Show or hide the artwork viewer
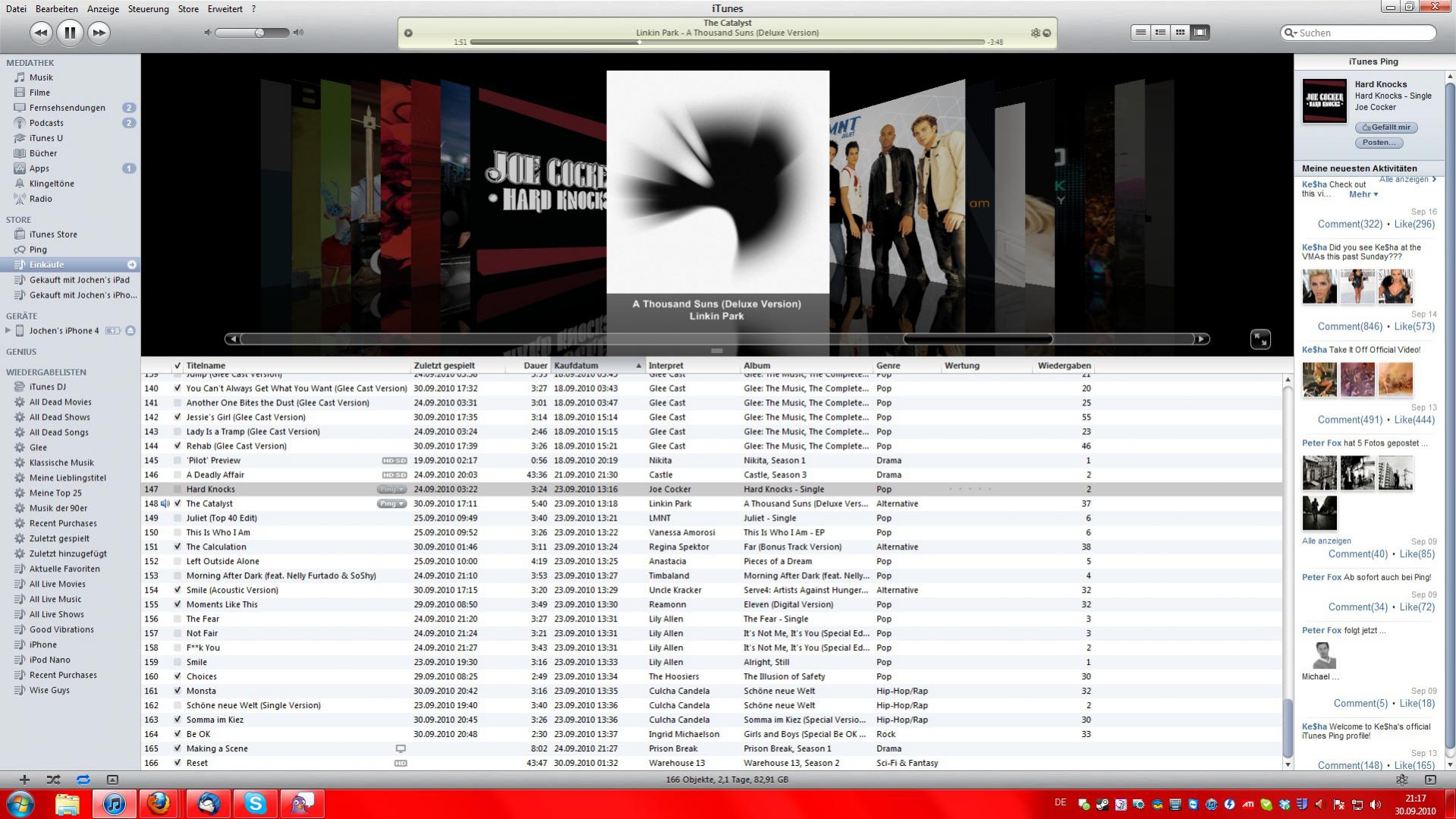 pyautogui.click(x=112, y=780)
